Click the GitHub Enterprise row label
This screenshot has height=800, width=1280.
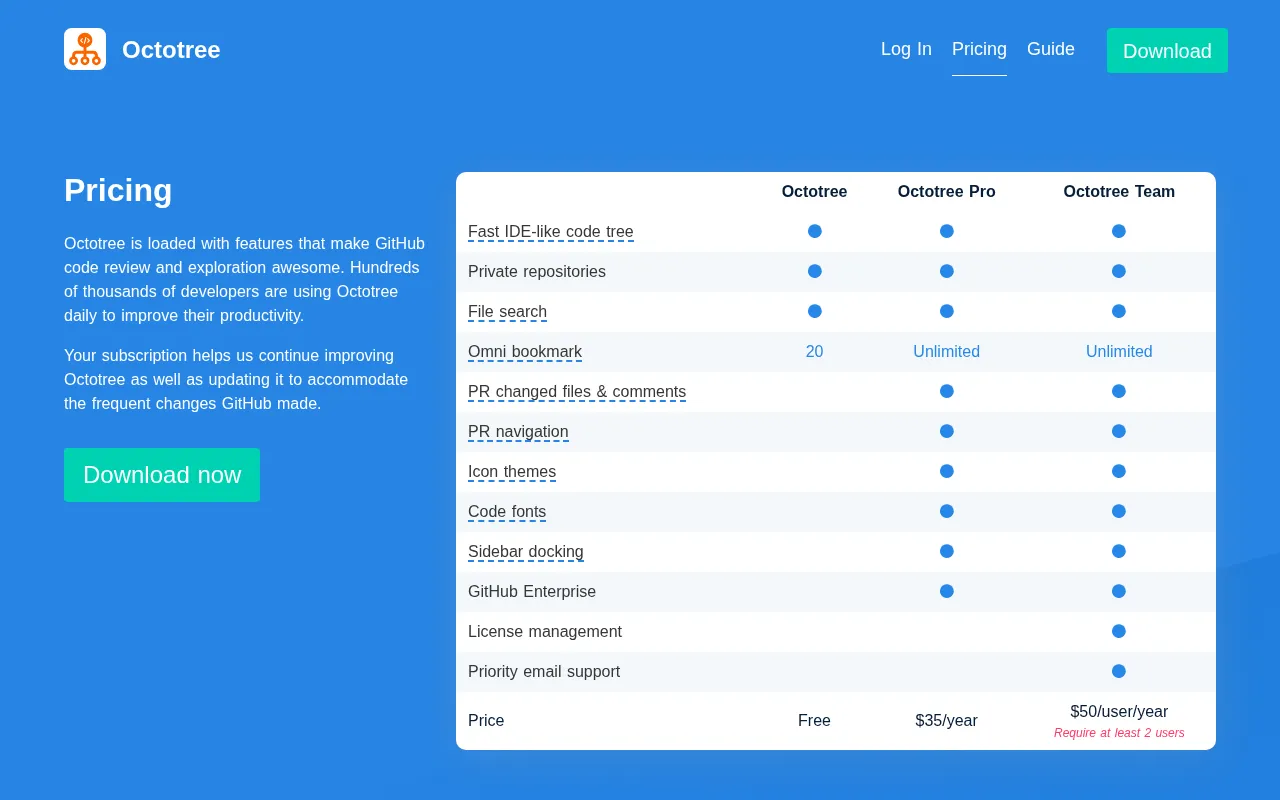(x=532, y=592)
